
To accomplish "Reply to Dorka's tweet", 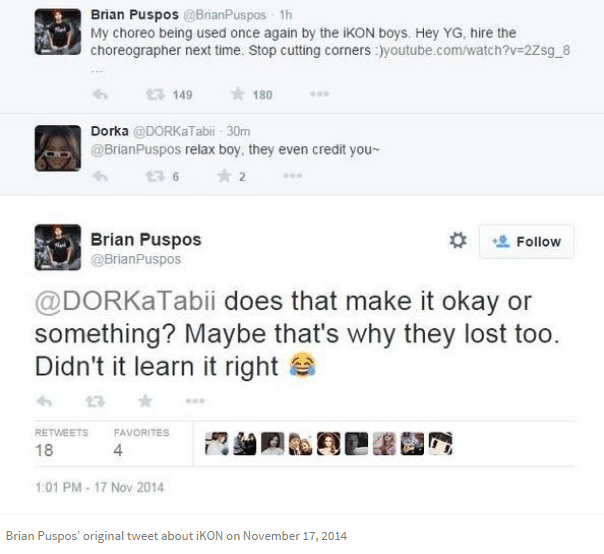I will click(x=99, y=176).
